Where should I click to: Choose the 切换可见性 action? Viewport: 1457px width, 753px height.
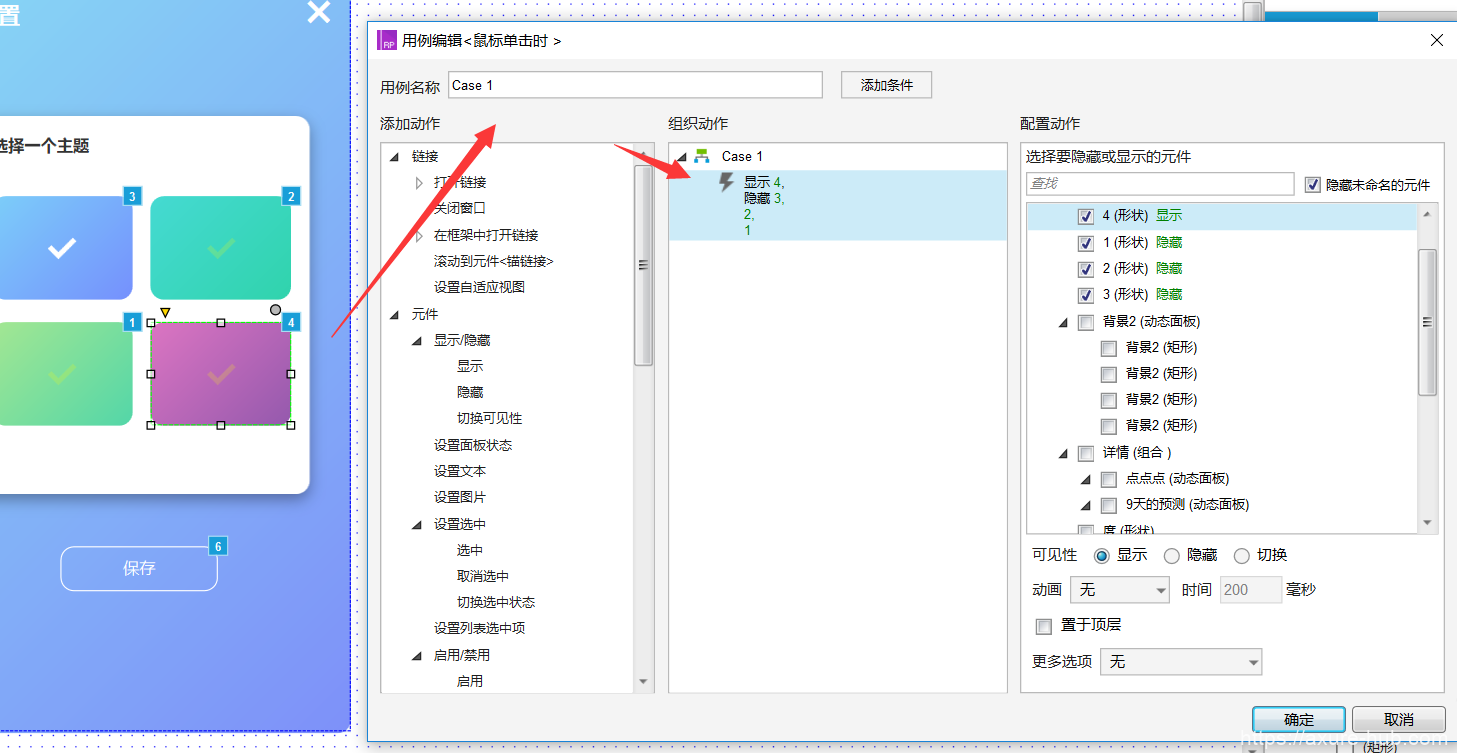(x=489, y=419)
